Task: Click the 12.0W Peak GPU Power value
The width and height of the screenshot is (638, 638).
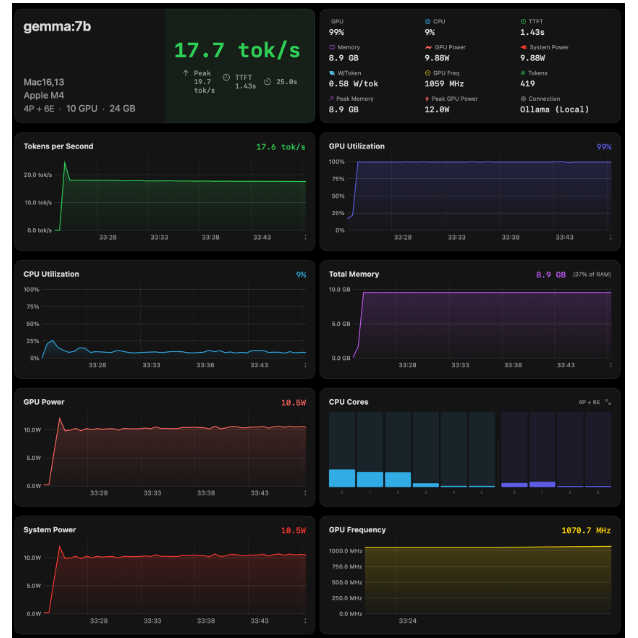Action: click(437, 109)
